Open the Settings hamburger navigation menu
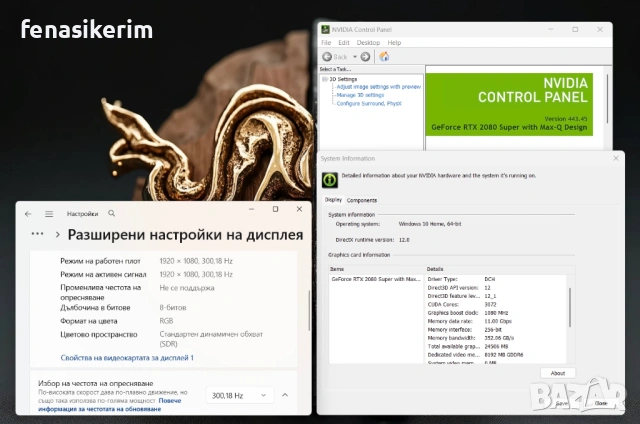 click(49, 214)
